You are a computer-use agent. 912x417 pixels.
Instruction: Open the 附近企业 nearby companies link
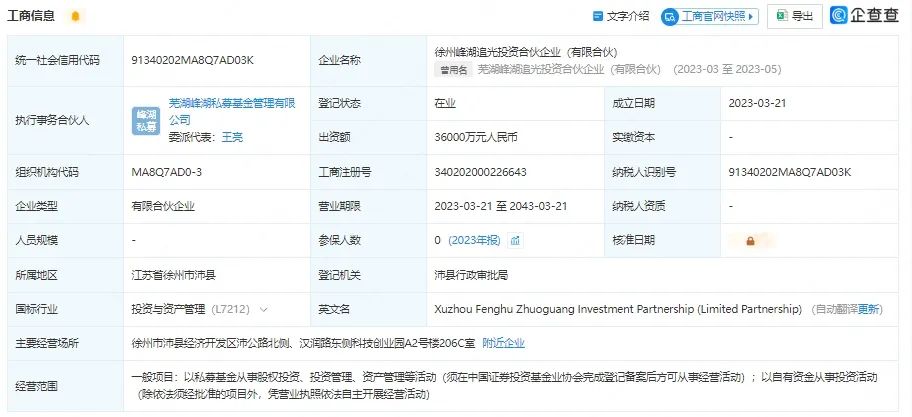[504, 343]
